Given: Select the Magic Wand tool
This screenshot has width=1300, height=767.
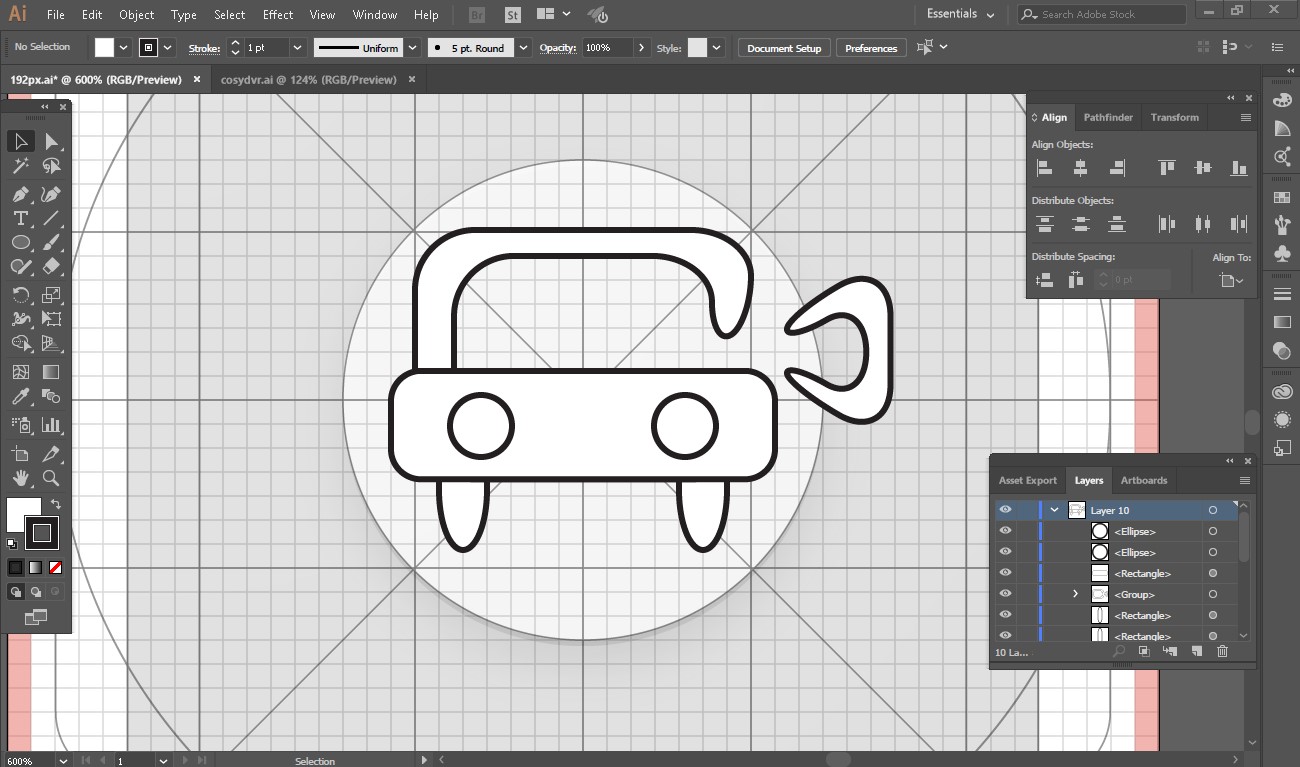Looking at the screenshot, I should (21, 167).
